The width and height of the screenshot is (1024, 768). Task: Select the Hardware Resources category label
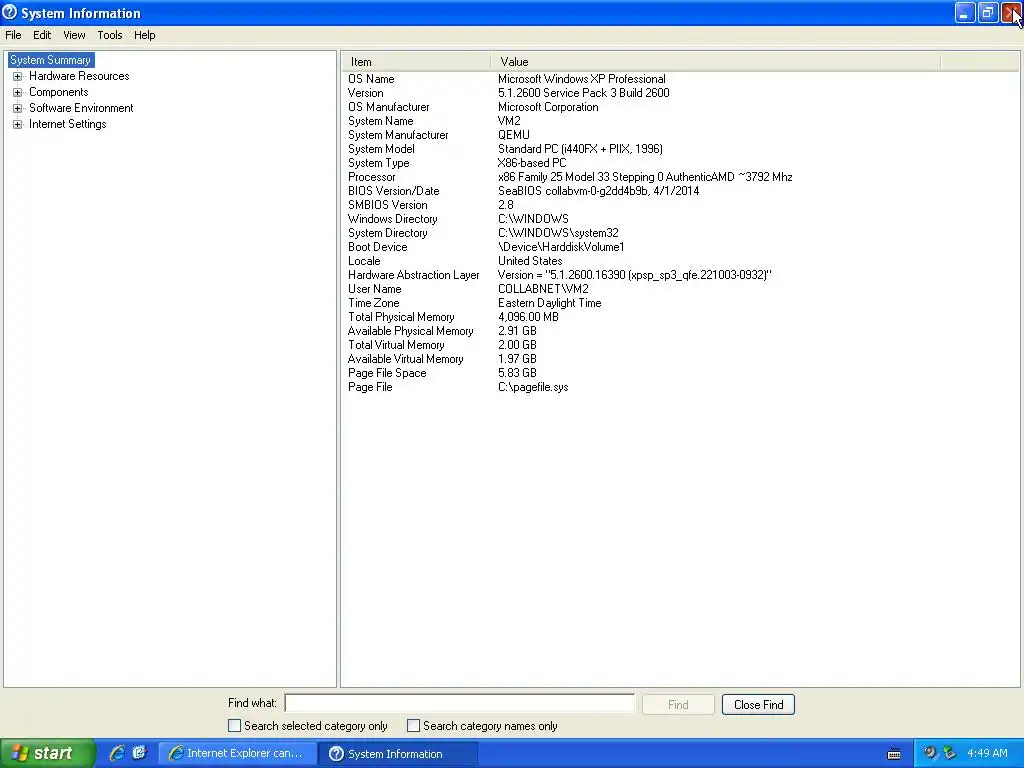pyautogui.click(x=79, y=76)
